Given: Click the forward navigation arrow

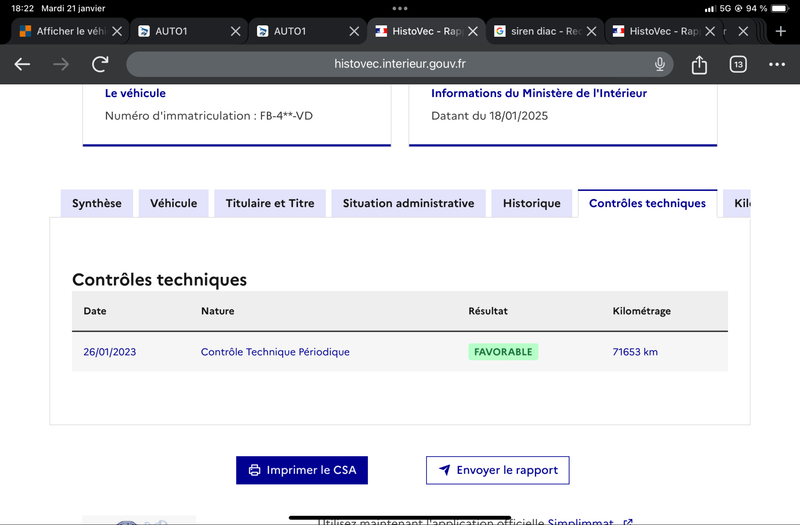Looking at the screenshot, I should point(61,64).
